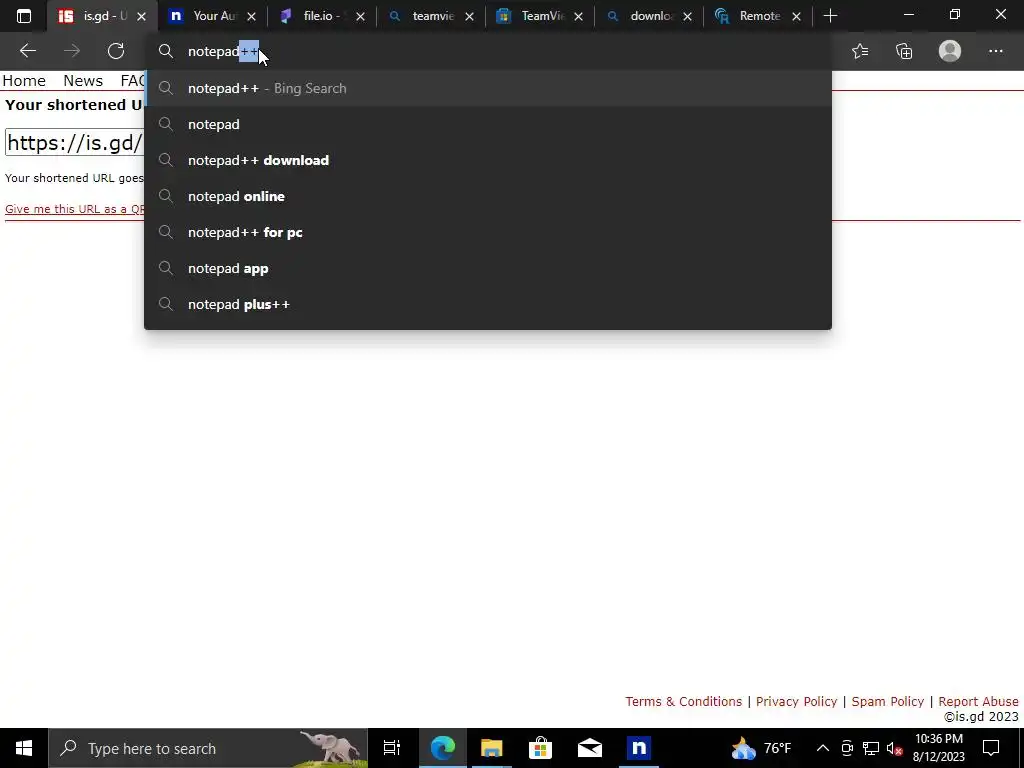Click the Microsoft Edge taskbar icon

[x=442, y=748]
